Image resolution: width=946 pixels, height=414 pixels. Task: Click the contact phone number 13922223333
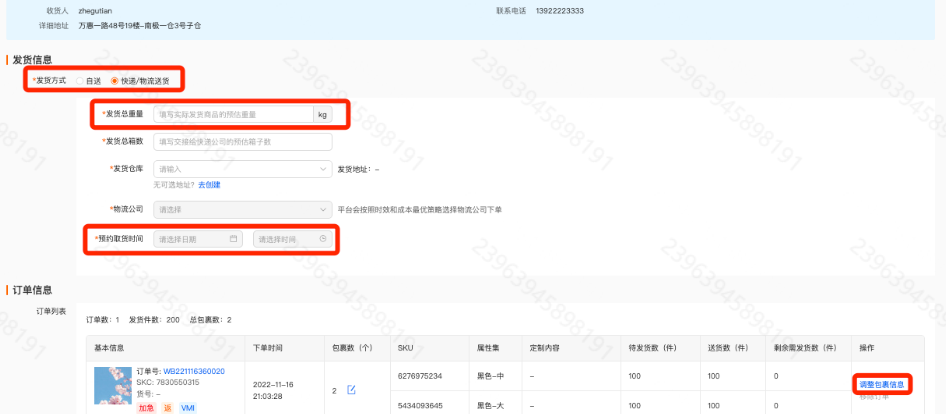coord(559,11)
